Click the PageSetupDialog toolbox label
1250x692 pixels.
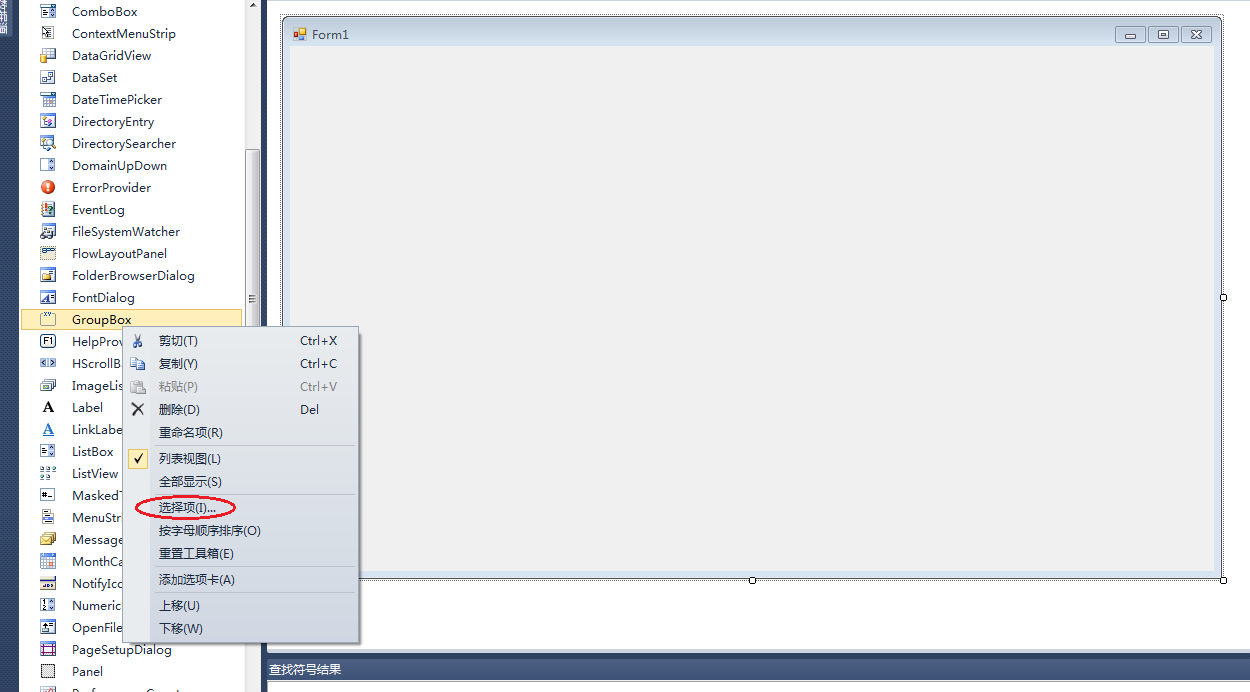click(122, 650)
